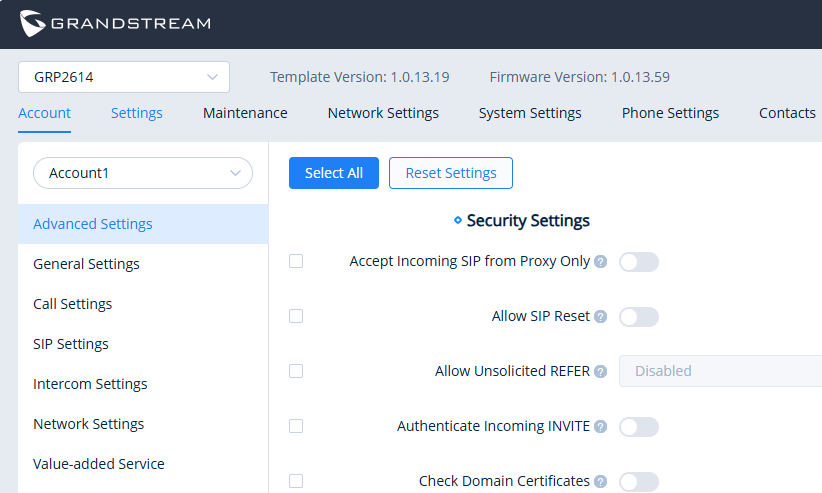Click the Select All button
822x493 pixels.
[334, 173]
